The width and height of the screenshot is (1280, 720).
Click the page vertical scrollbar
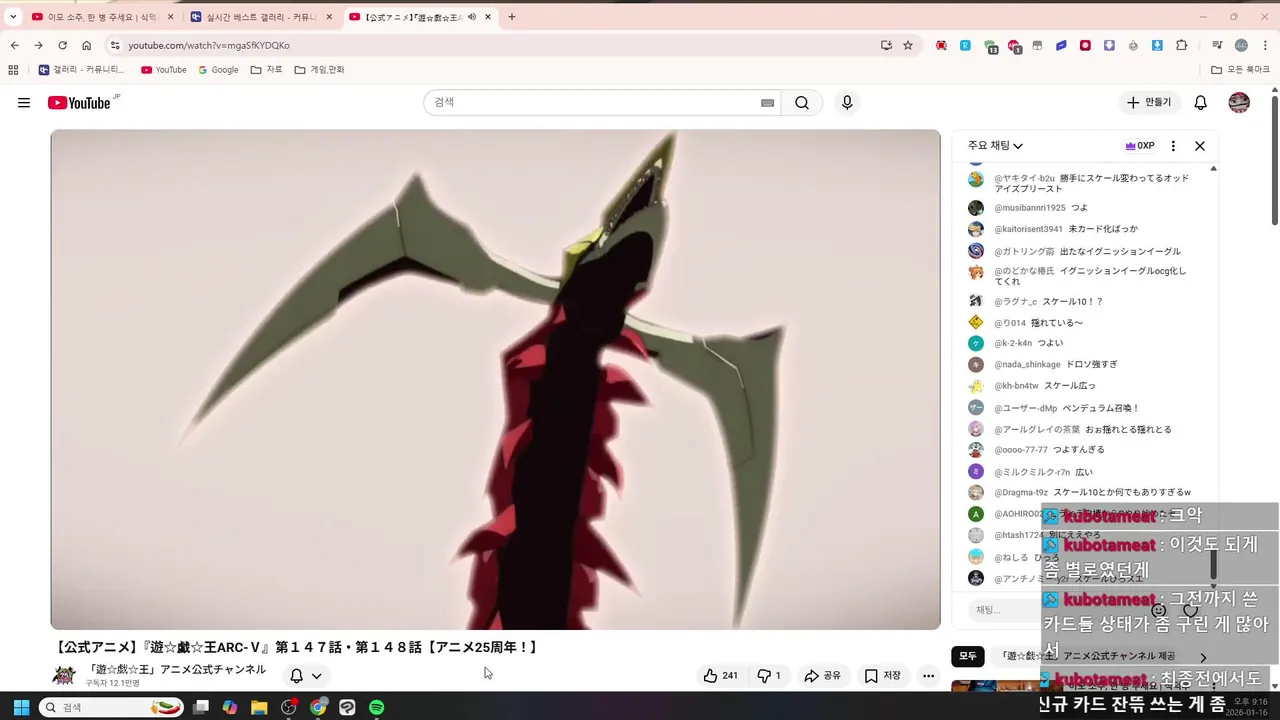1274,160
